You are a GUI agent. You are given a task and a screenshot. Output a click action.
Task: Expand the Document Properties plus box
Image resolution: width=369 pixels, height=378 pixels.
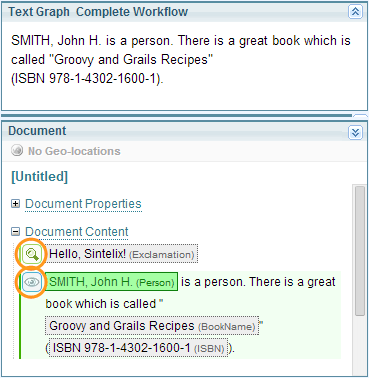[x=15, y=204]
